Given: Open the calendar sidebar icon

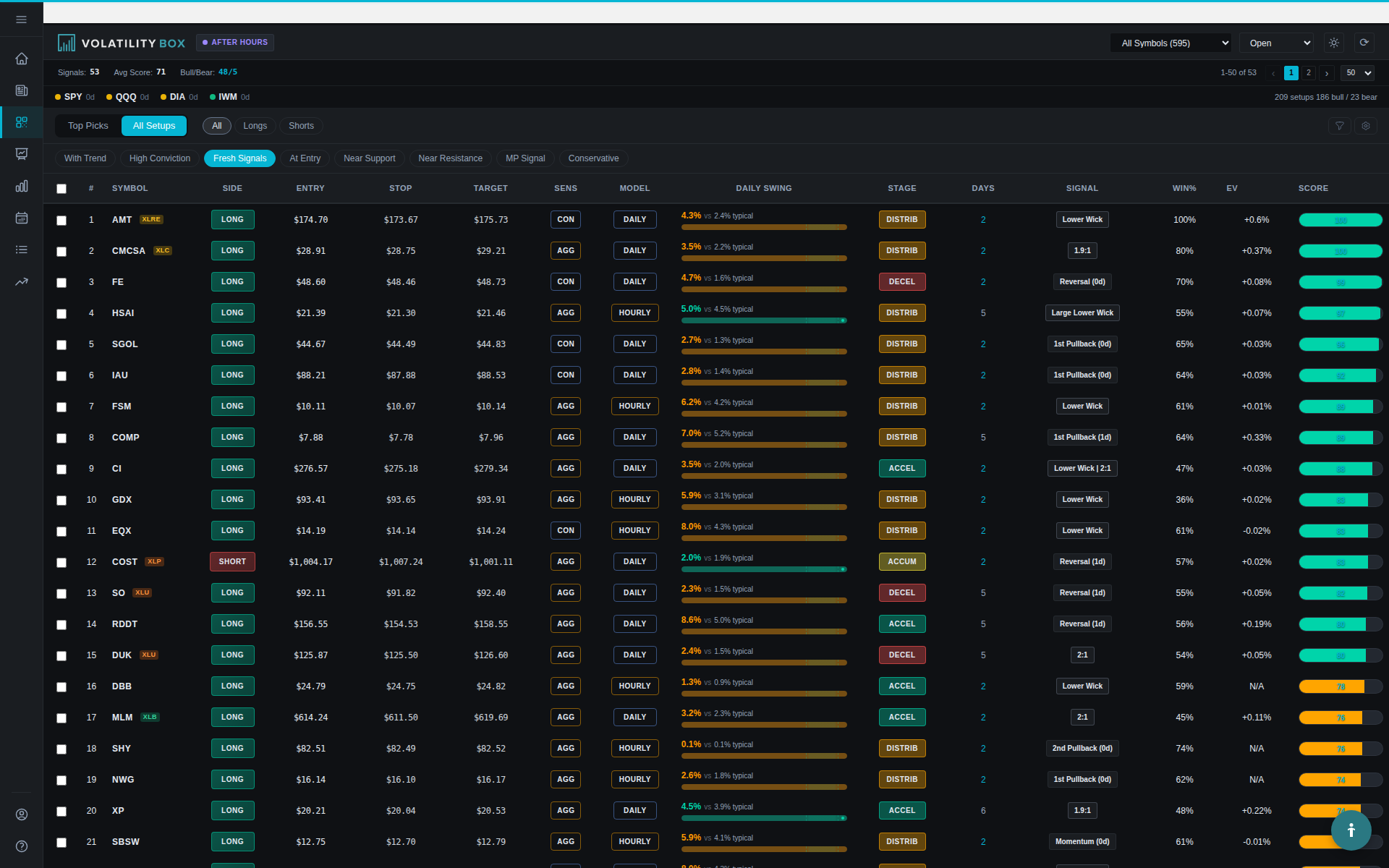Looking at the screenshot, I should pos(22,218).
